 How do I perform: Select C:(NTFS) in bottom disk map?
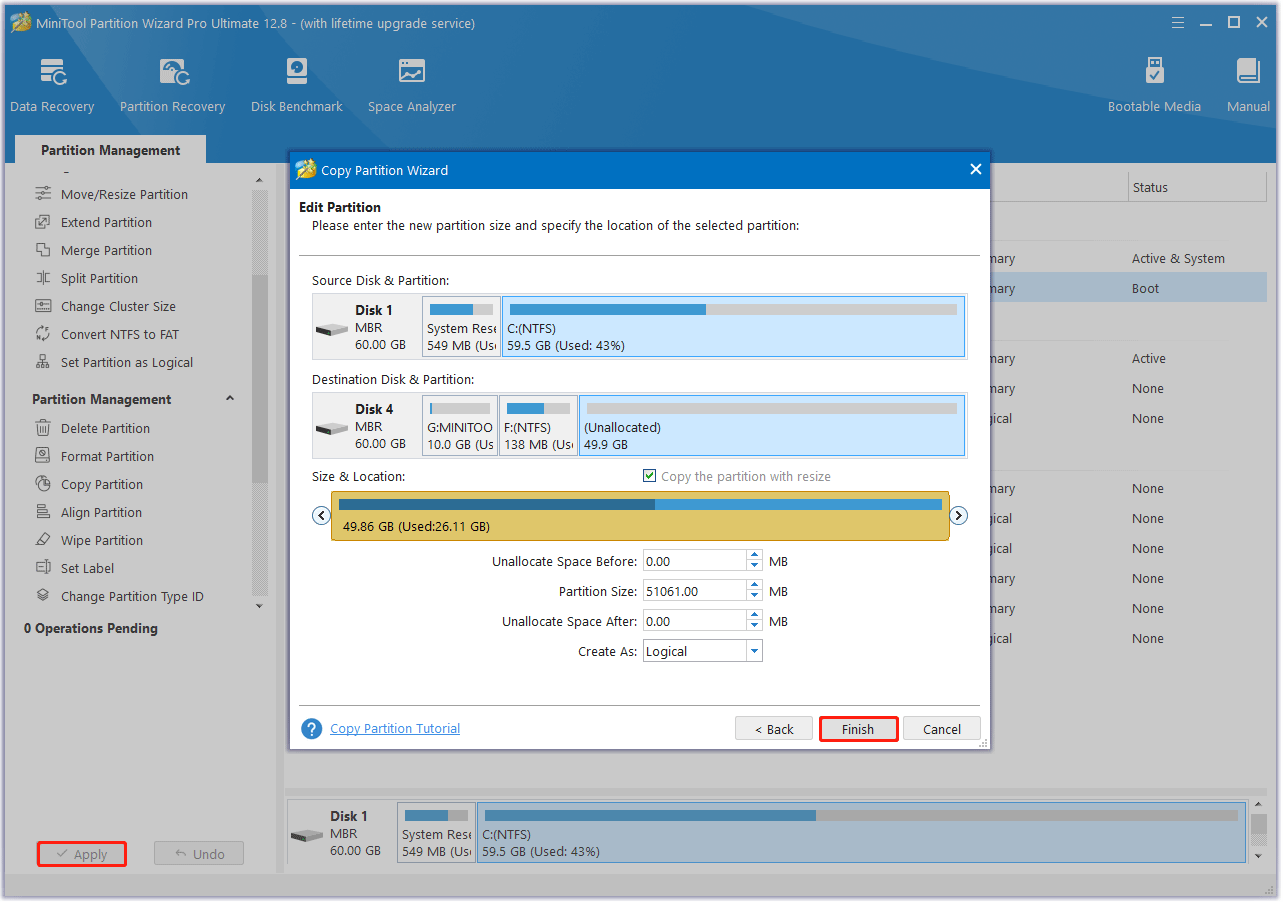[861, 833]
